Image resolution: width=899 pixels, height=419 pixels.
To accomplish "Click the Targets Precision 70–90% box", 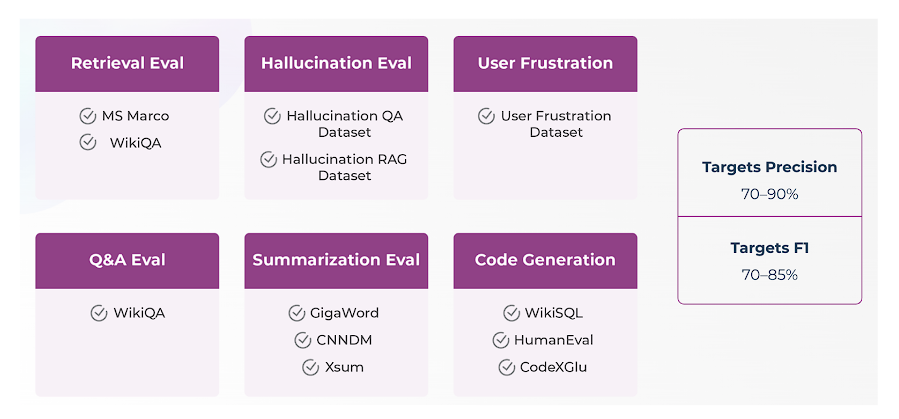I will click(x=769, y=173).
